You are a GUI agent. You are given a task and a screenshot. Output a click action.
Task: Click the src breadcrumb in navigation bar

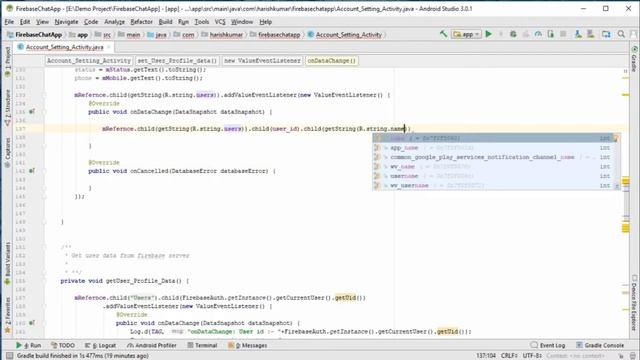click(x=103, y=35)
